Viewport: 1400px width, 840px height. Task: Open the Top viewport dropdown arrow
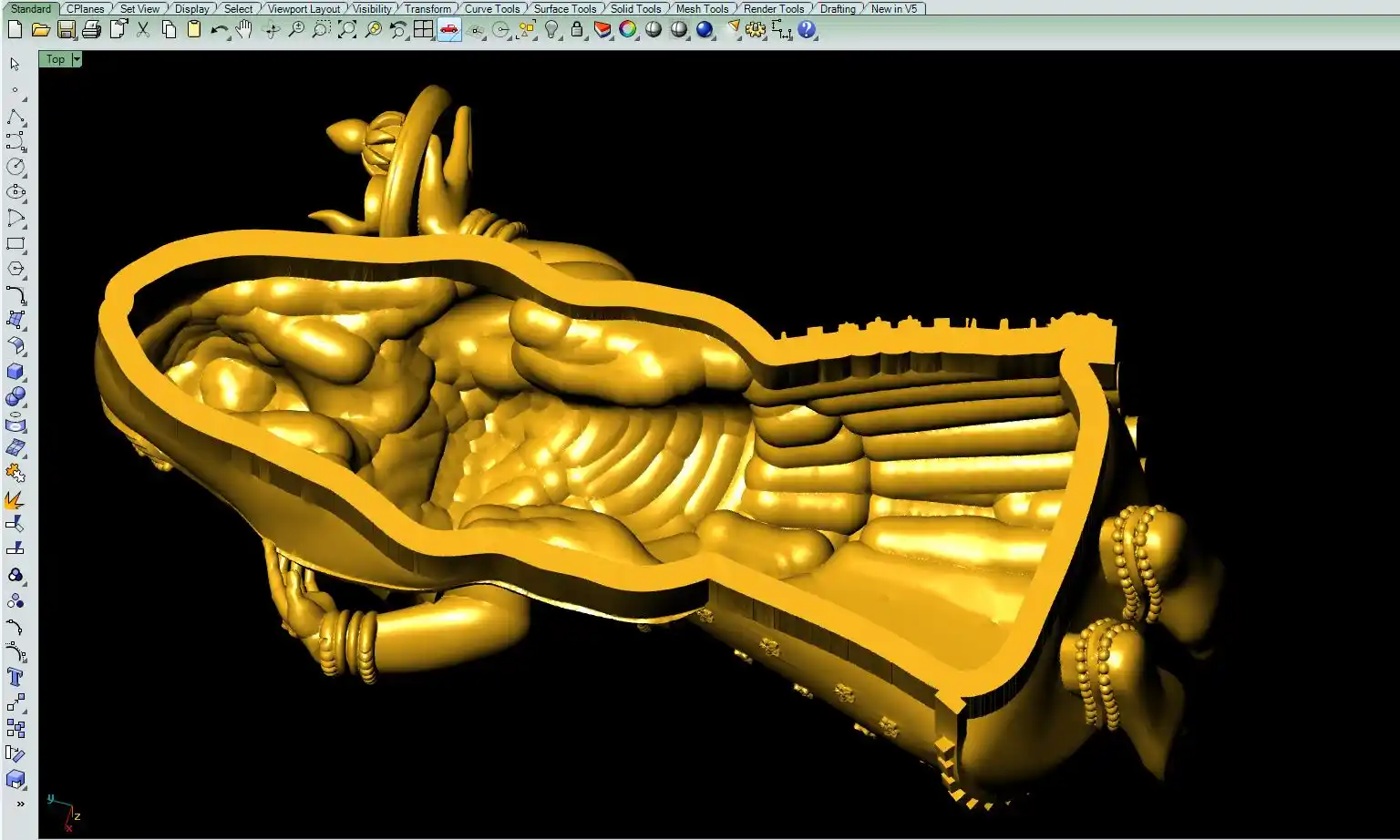pos(77,59)
